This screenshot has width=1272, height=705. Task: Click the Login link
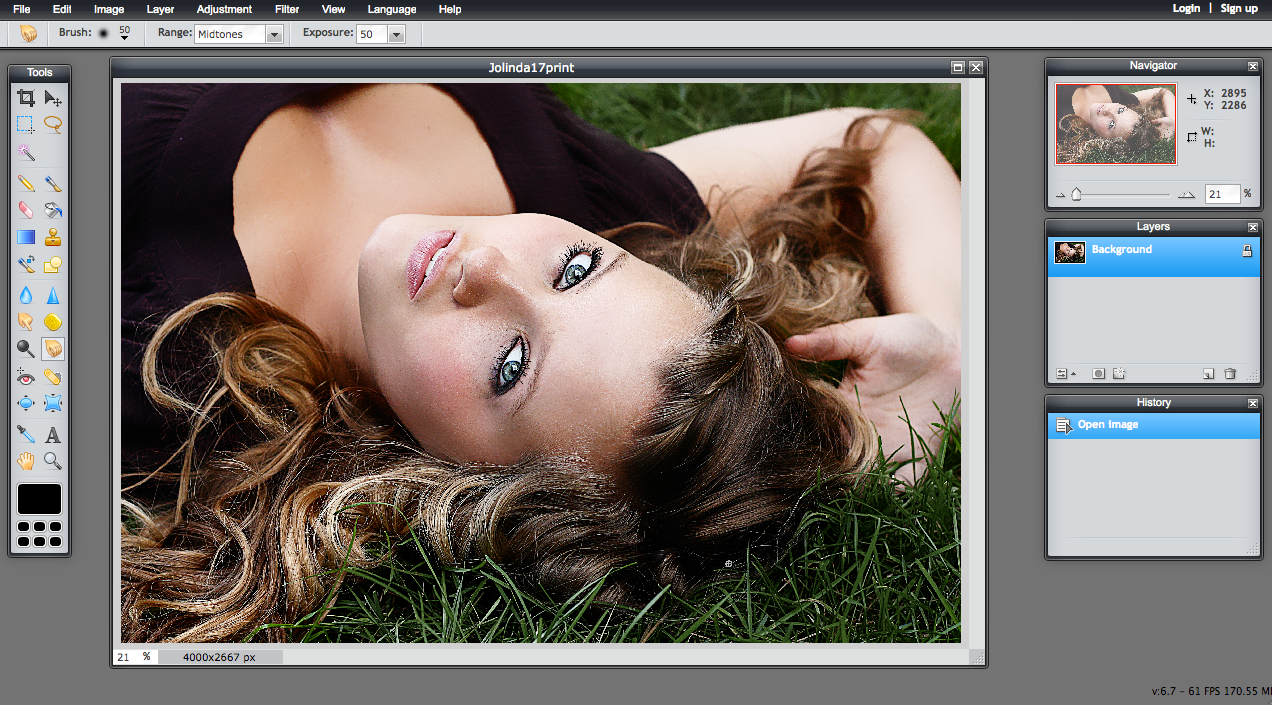point(1186,8)
